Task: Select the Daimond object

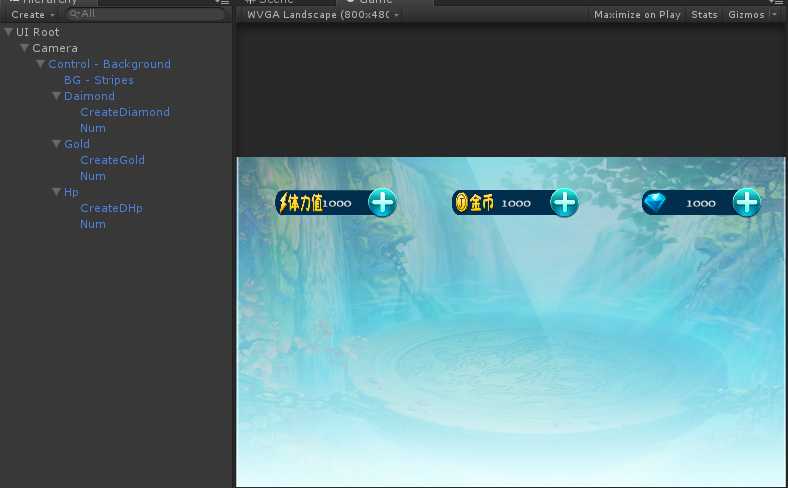Action: tap(89, 96)
